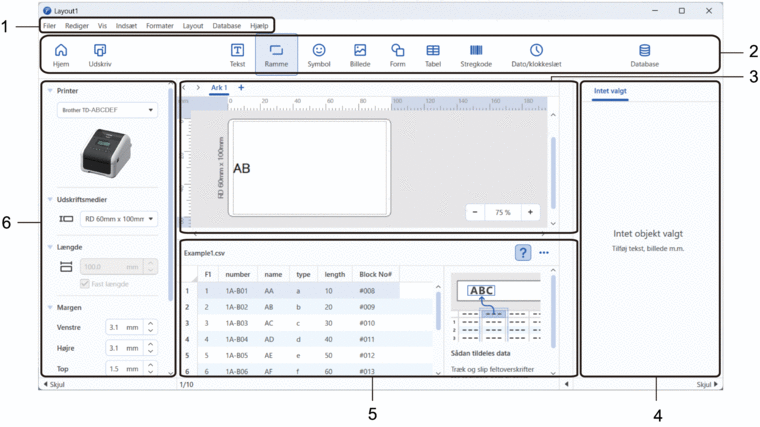Open the Vis menu

pos(102,26)
